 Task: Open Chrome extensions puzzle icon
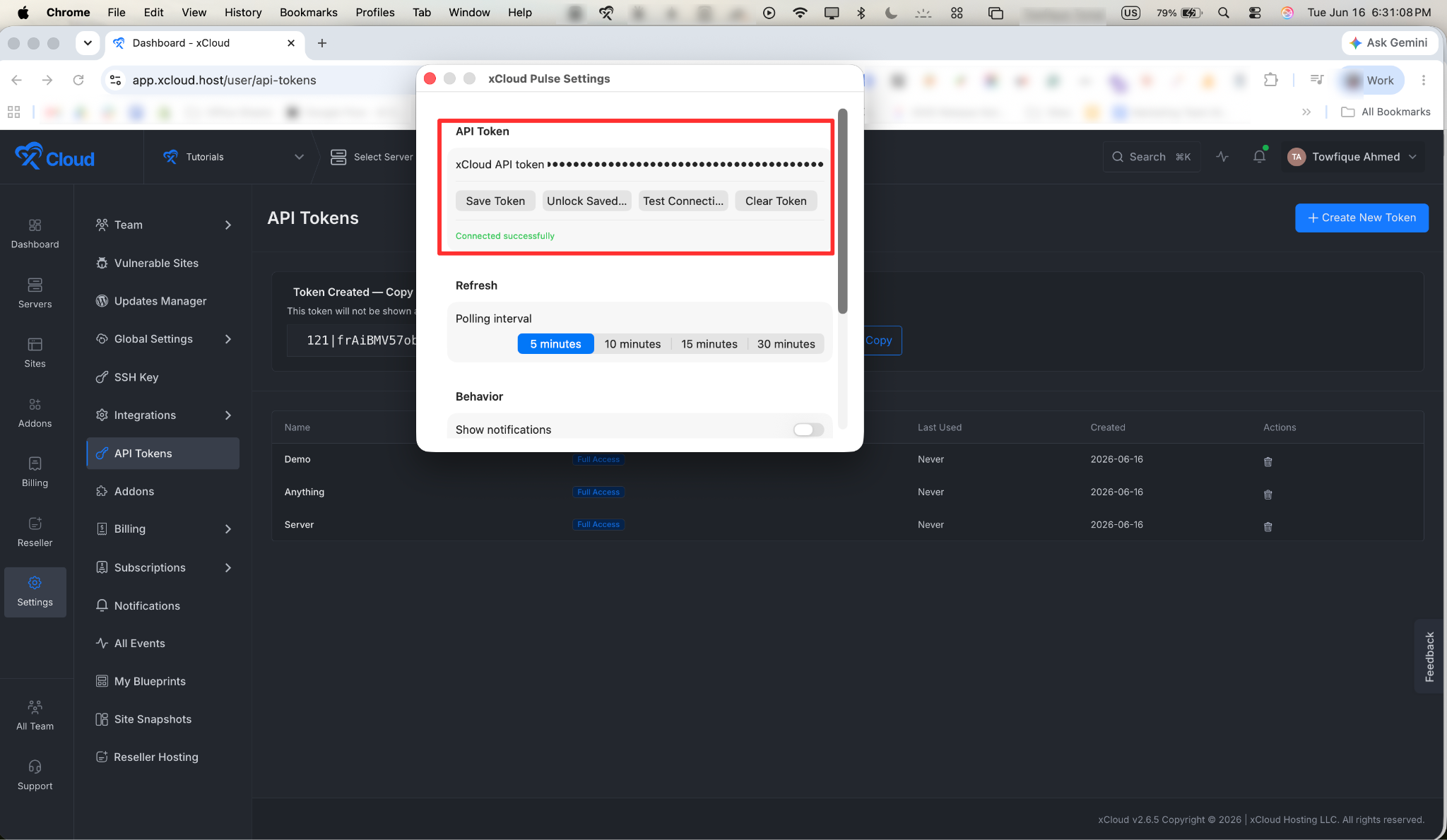[x=1270, y=80]
